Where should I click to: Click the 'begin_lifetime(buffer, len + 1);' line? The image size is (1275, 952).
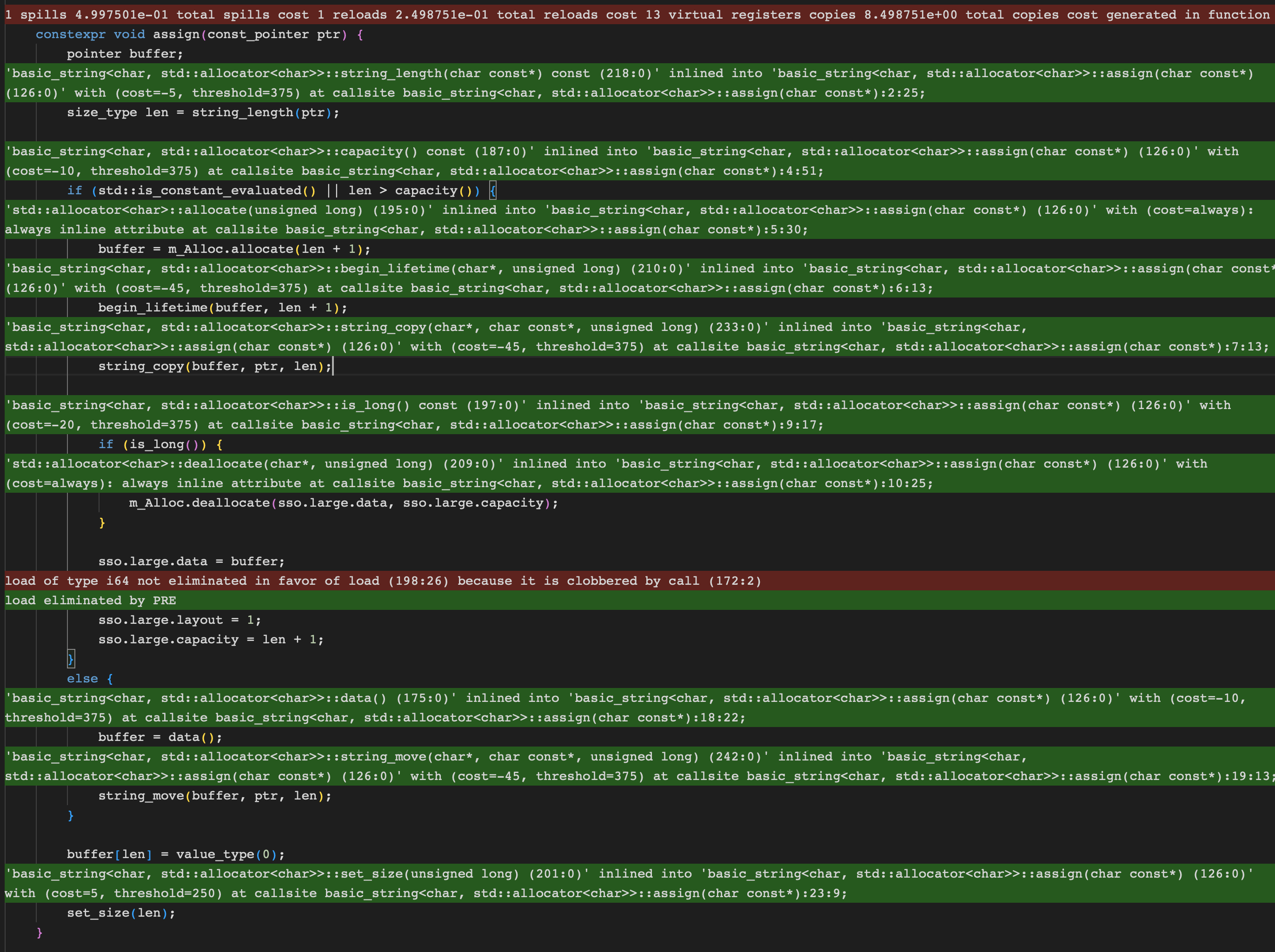(223, 307)
